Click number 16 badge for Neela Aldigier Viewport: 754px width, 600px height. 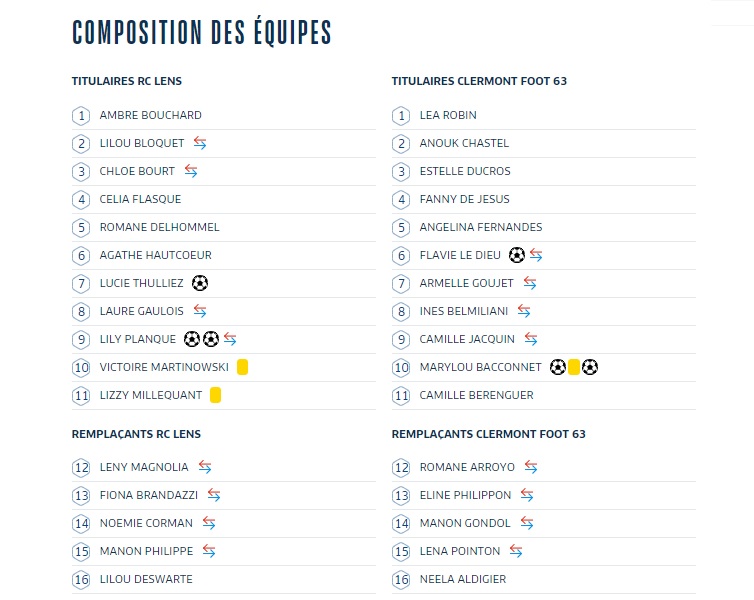[x=402, y=579]
